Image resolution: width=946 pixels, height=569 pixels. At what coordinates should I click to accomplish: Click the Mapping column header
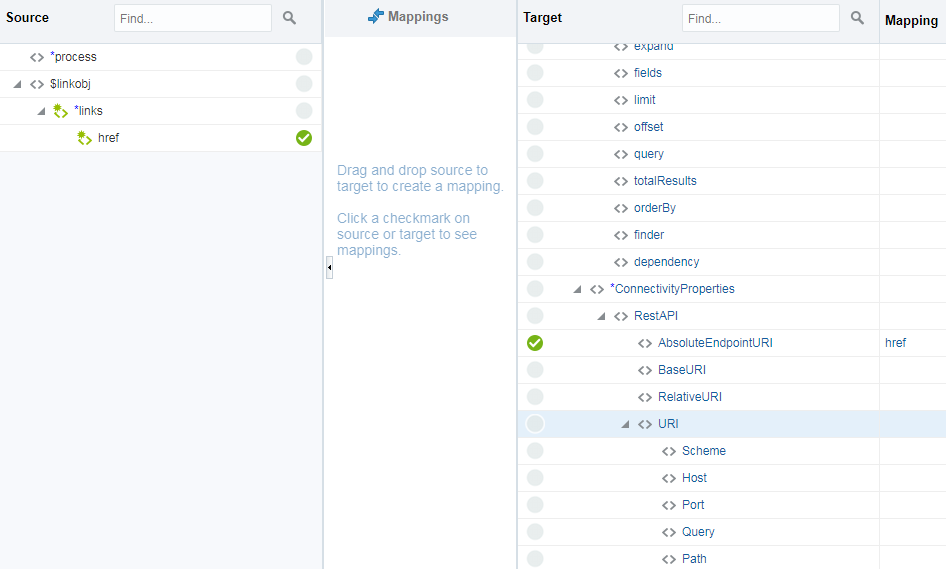point(911,20)
